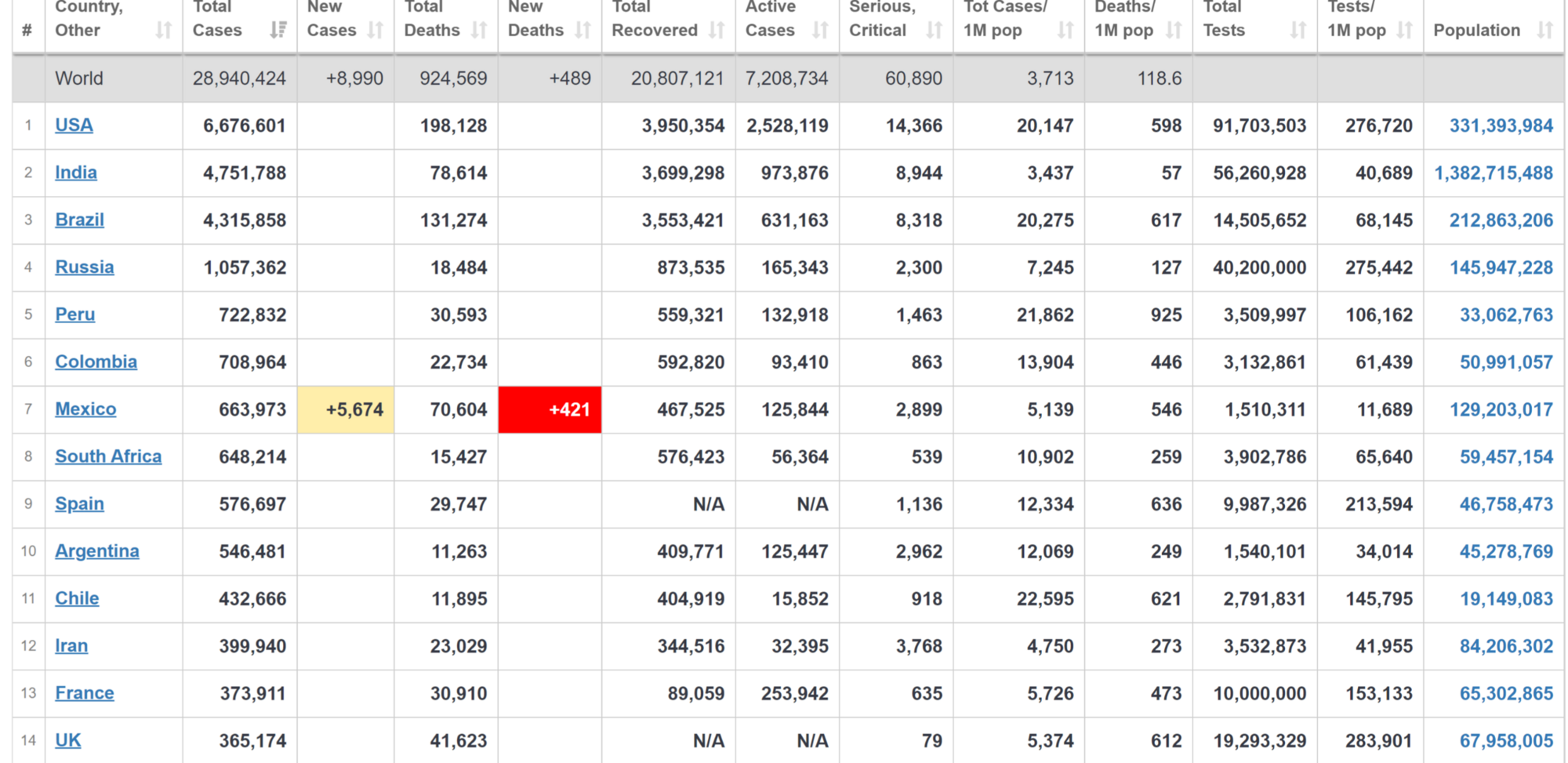Open the Argentina country link
Screen dimensions: 1568x763
(97, 551)
